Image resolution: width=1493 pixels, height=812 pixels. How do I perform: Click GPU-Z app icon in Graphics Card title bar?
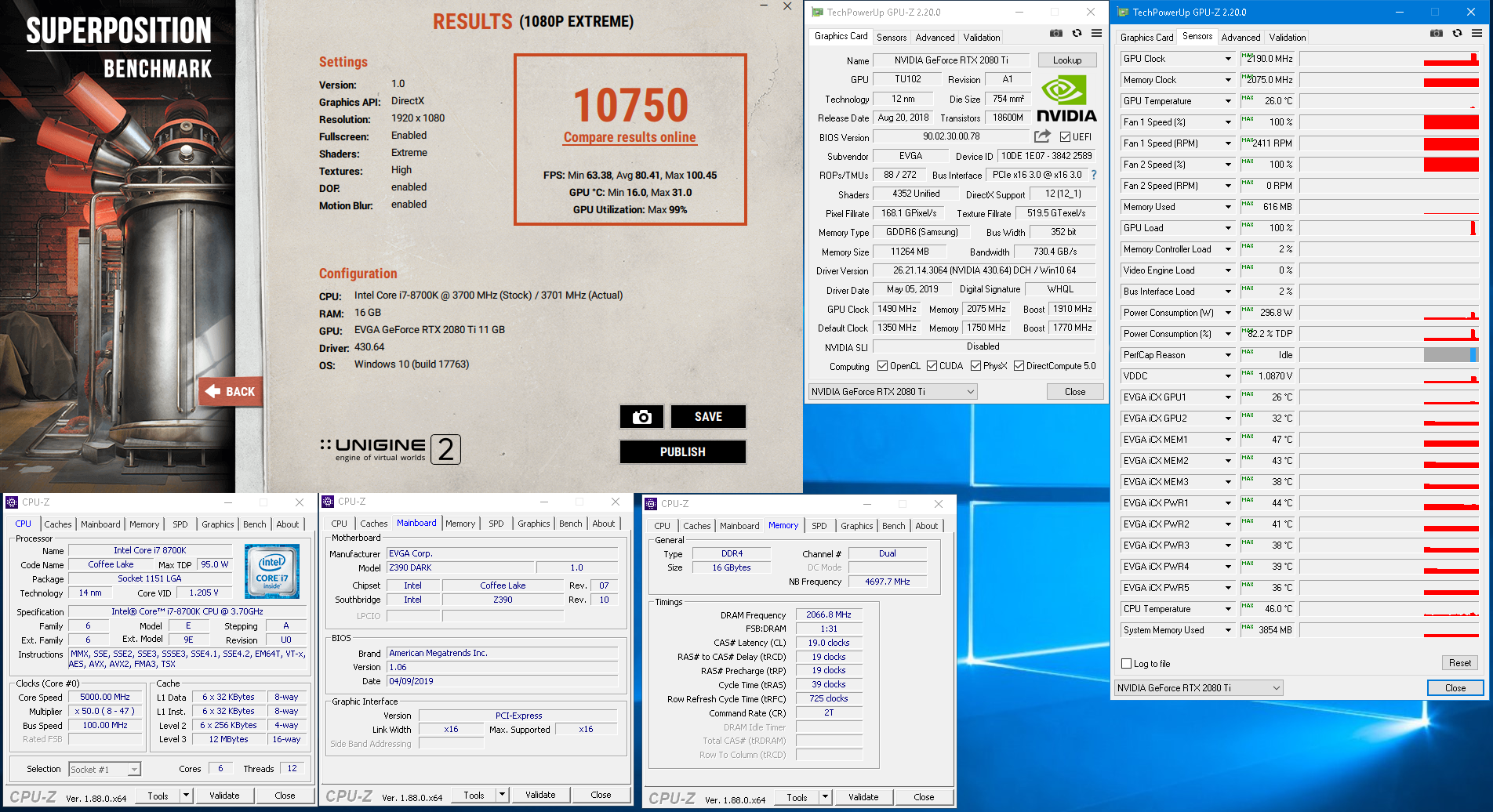tap(817, 13)
